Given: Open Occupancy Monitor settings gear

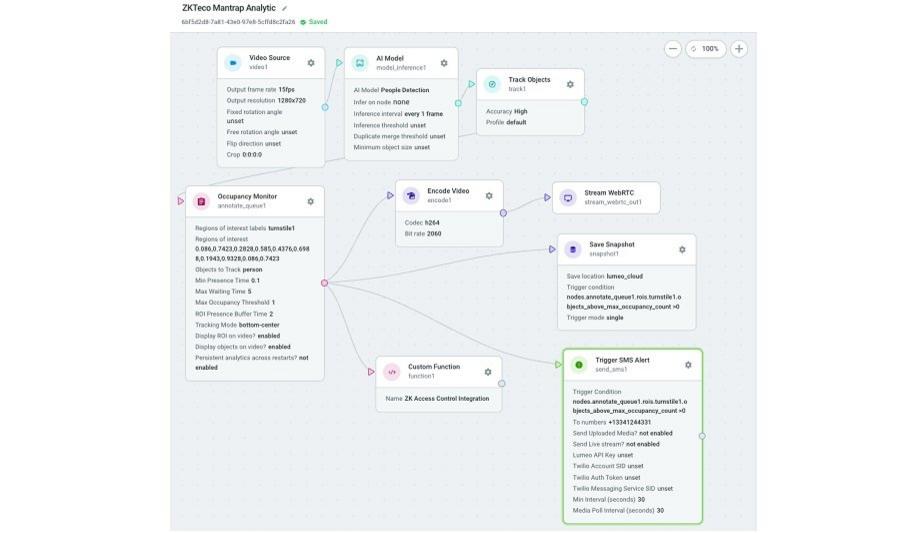Looking at the screenshot, I should click(x=311, y=201).
